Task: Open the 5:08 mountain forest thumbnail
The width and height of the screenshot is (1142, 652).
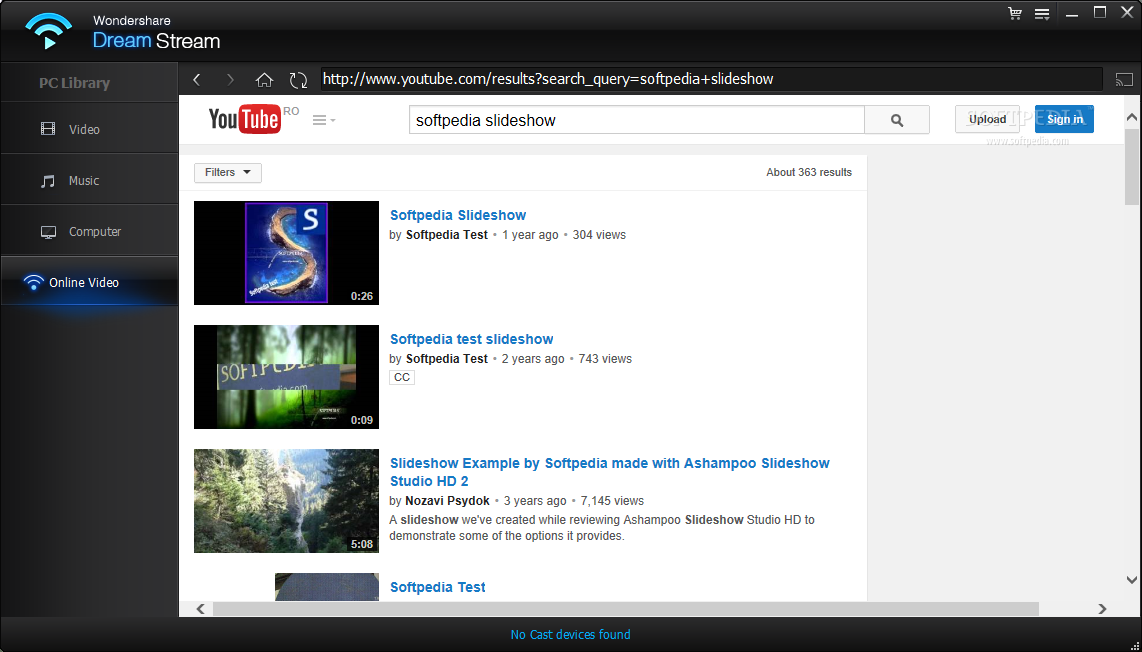Action: point(286,500)
